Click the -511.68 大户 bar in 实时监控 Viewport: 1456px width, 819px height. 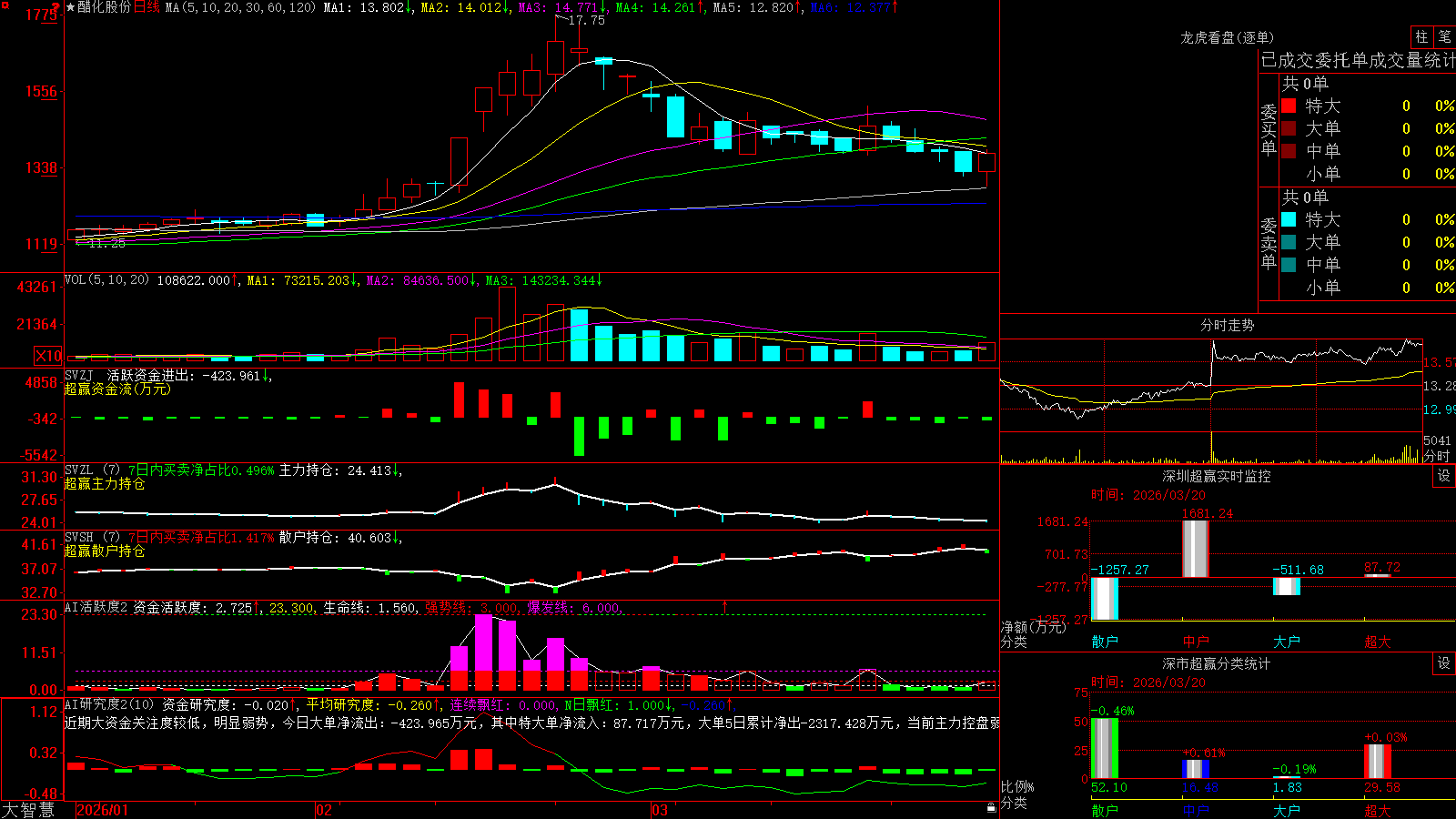[x=1287, y=586]
